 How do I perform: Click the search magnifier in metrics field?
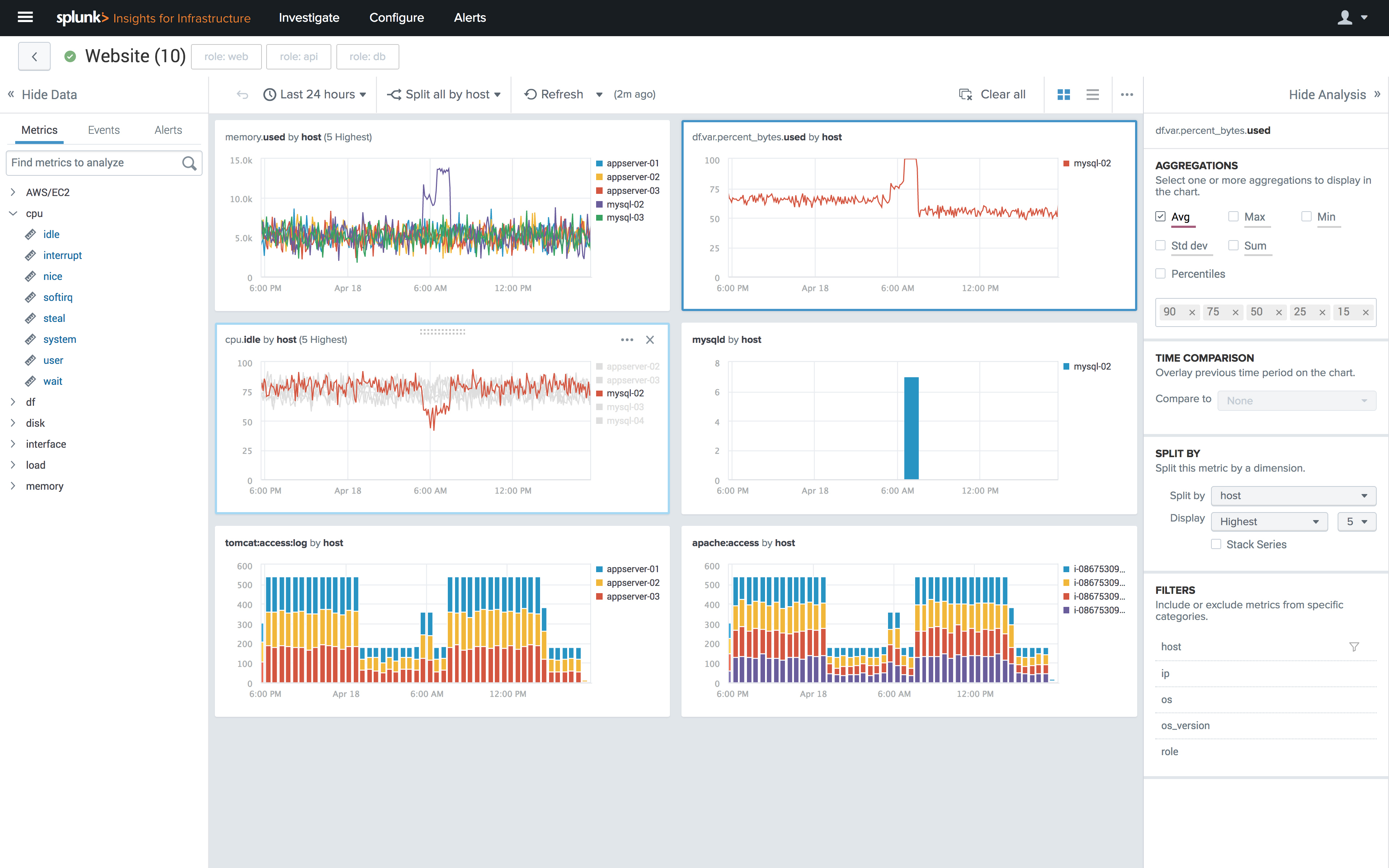189,163
